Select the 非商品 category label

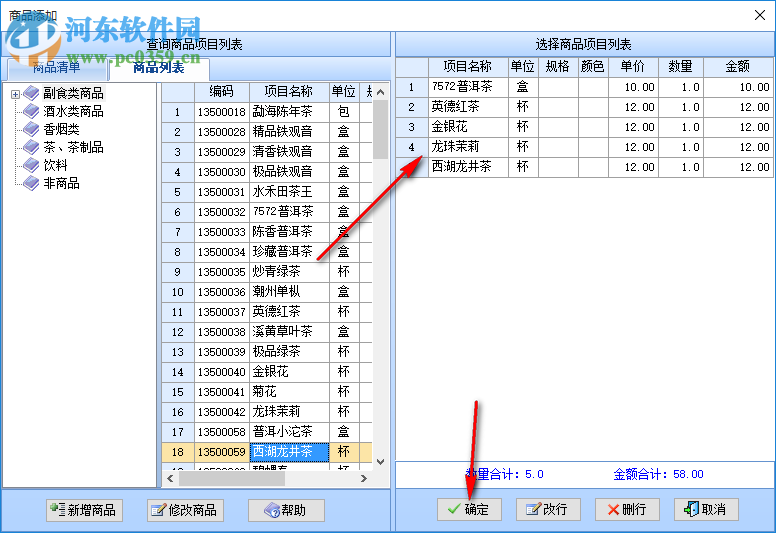click(61, 183)
